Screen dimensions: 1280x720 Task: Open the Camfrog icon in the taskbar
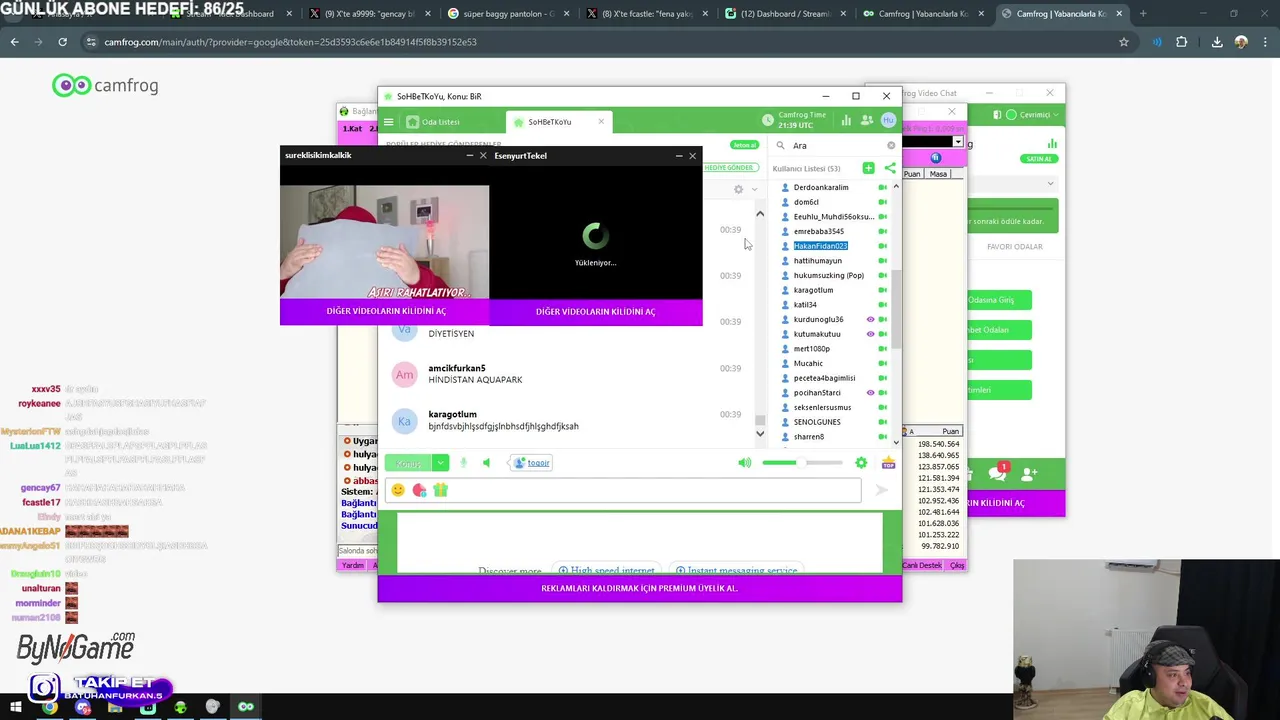246,707
